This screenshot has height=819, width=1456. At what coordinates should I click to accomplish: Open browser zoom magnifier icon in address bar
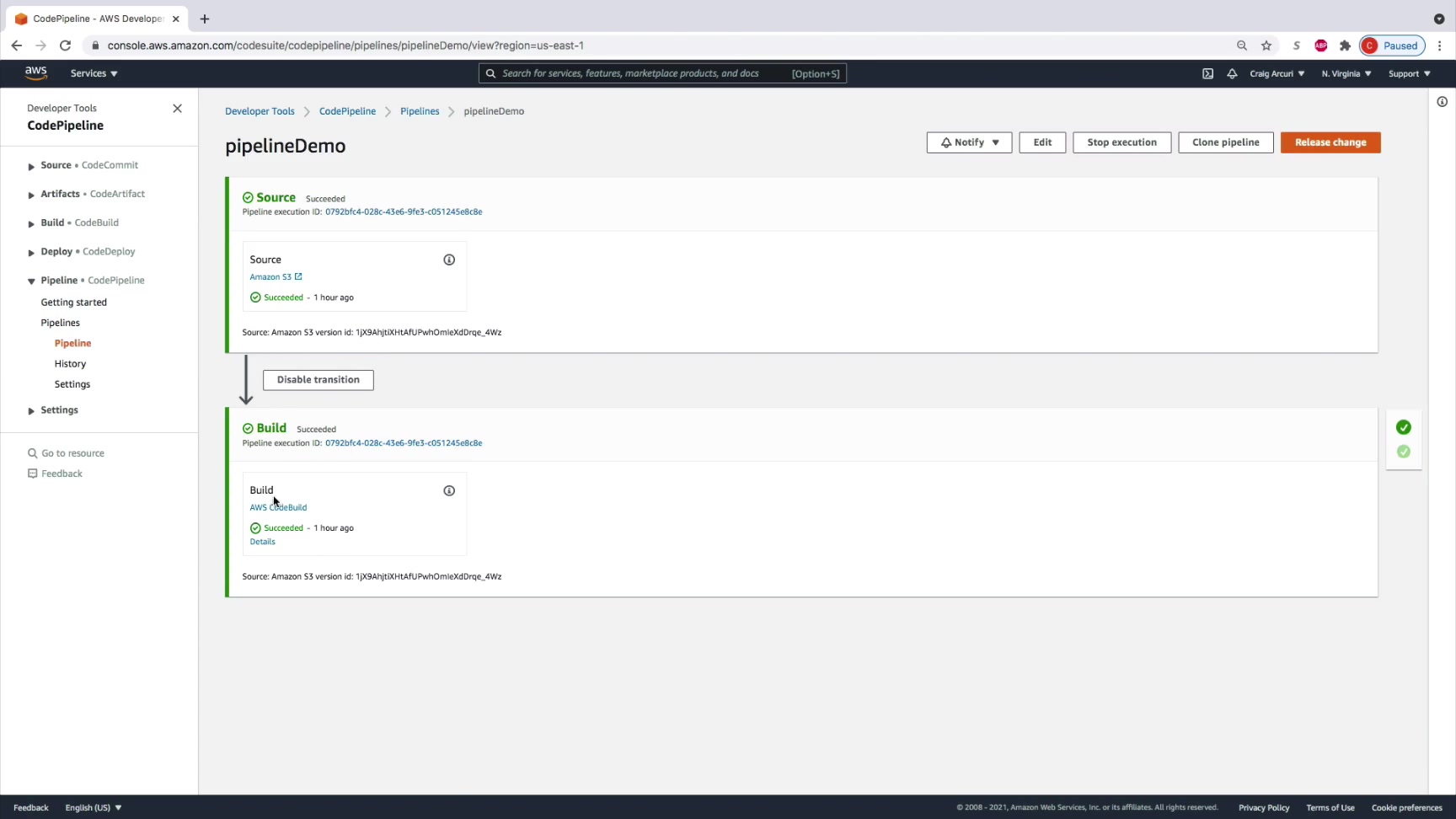(1242, 45)
